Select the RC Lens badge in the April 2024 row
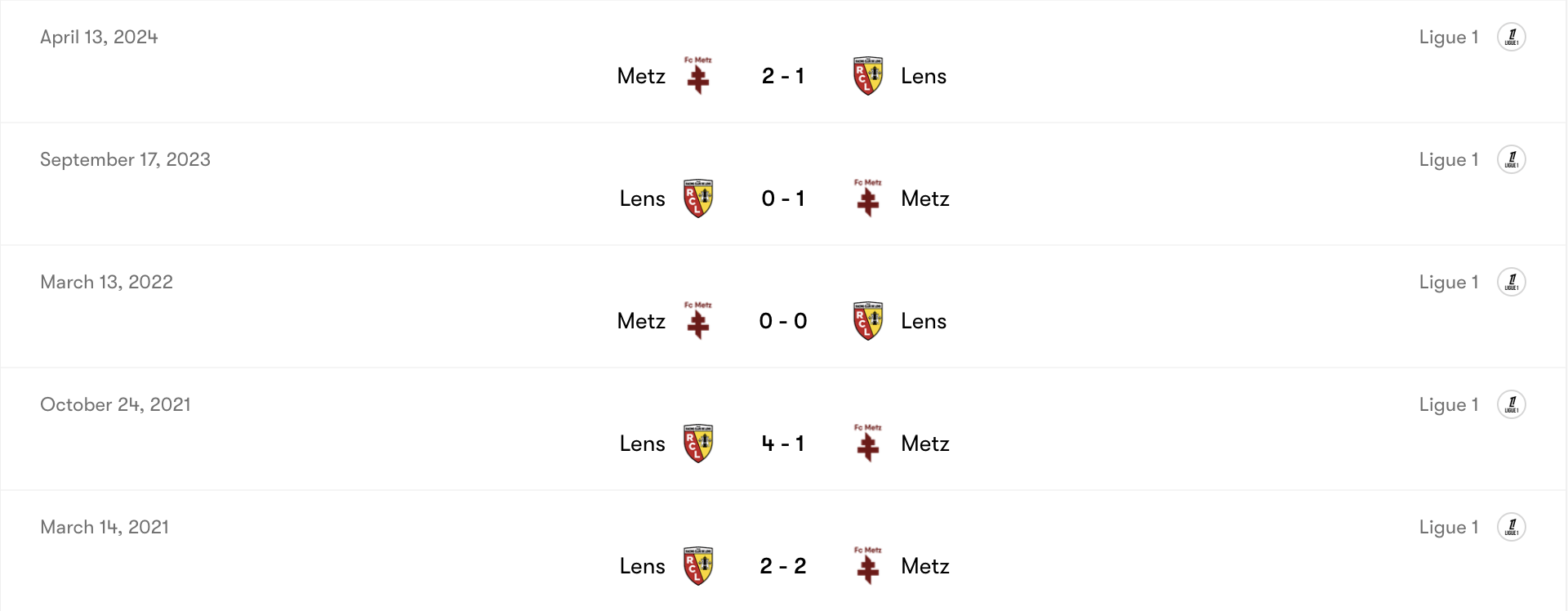The width and height of the screenshot is (1568, 611). coord(867,74)
